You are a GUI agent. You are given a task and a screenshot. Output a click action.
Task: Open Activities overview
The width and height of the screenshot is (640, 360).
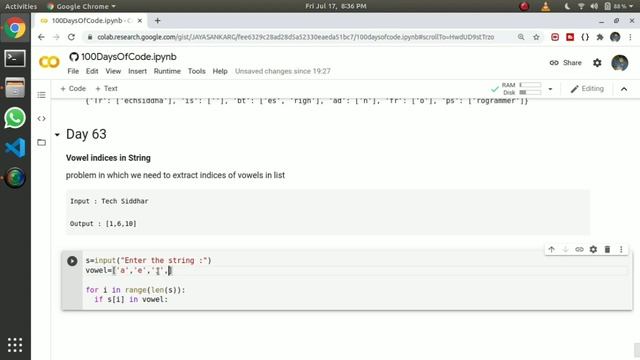[21, 6]
